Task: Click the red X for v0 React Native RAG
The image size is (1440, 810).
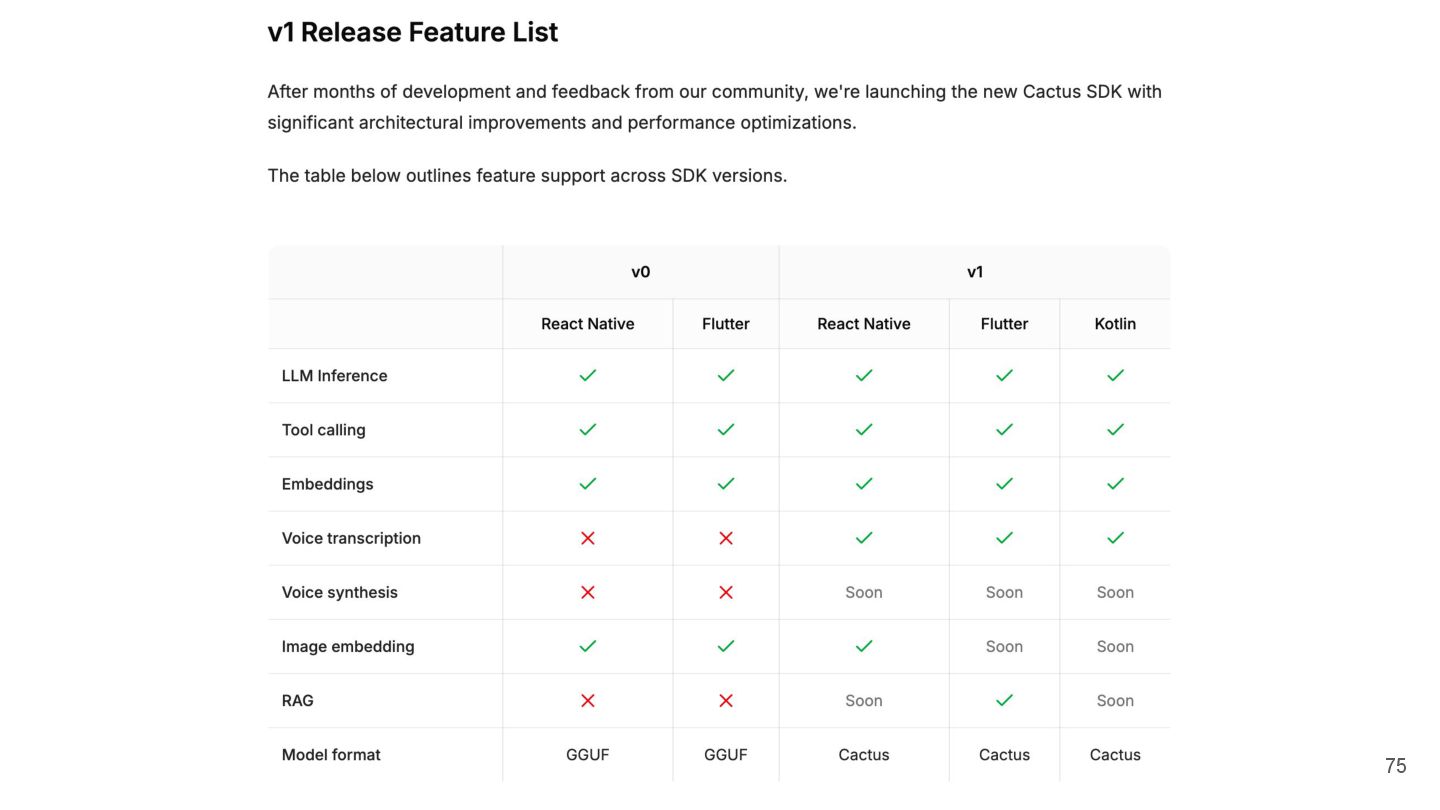Action: (587, 700)
